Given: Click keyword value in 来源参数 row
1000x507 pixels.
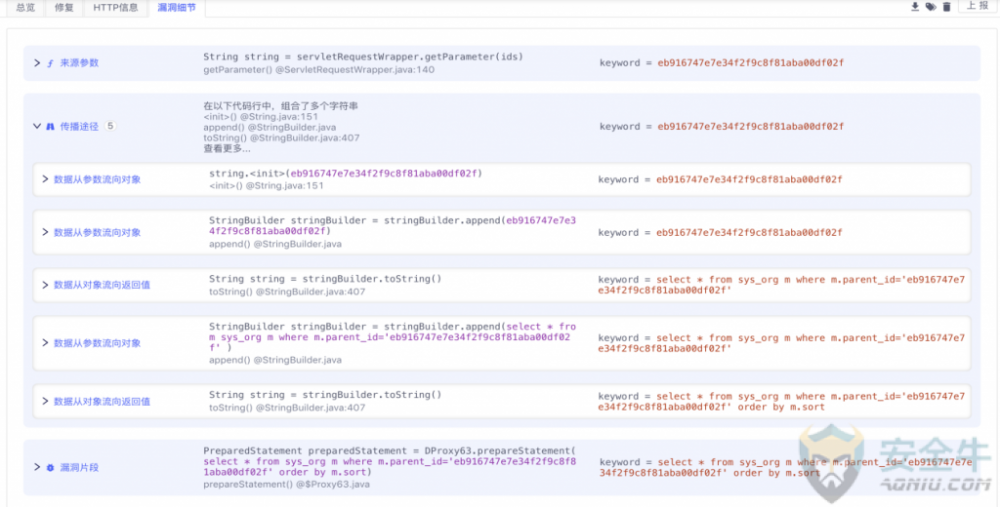Looking at the screenshot, I should pos(750,62).
